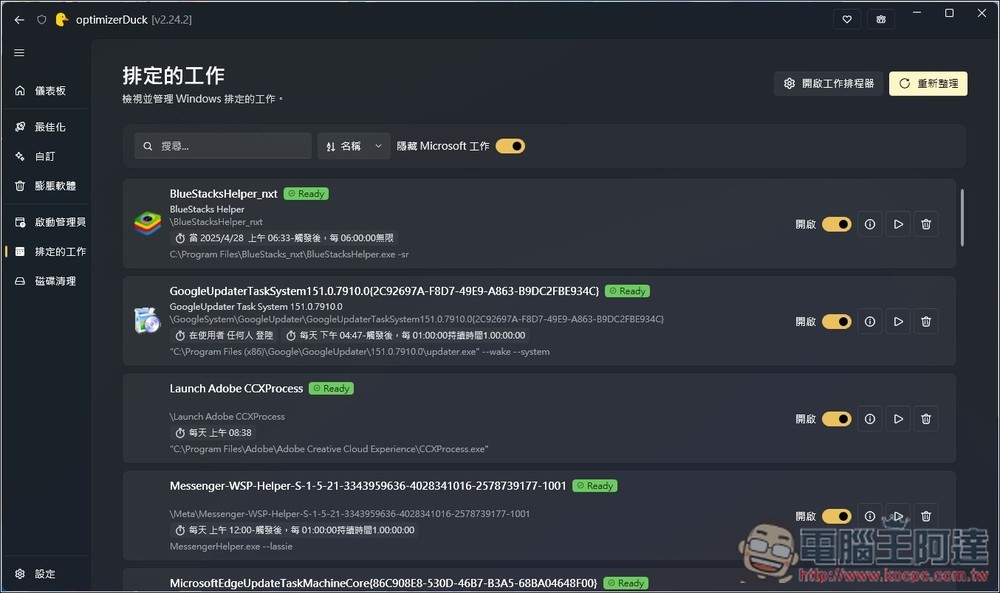The width and height of the screenshot is (1000, 593).
Task: Click Ready badge of Launch Adobe CCXProcess
Action: click(331, 388)
